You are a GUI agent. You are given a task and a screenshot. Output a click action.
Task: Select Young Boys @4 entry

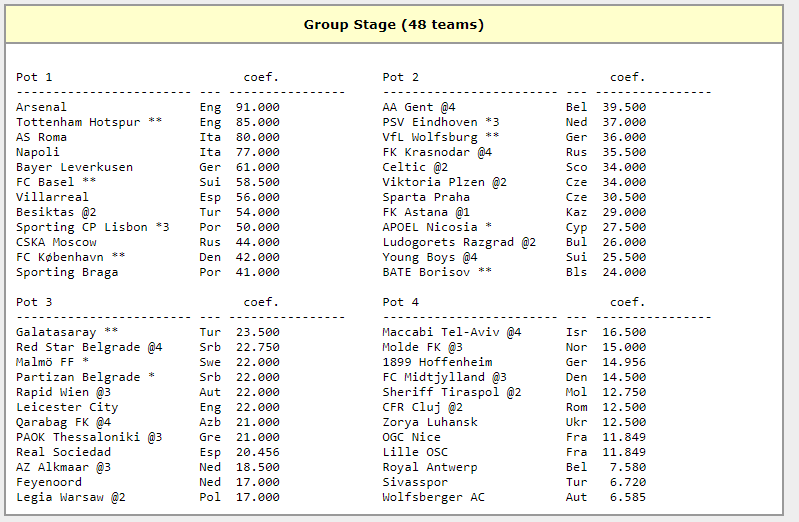pos(430,257)
